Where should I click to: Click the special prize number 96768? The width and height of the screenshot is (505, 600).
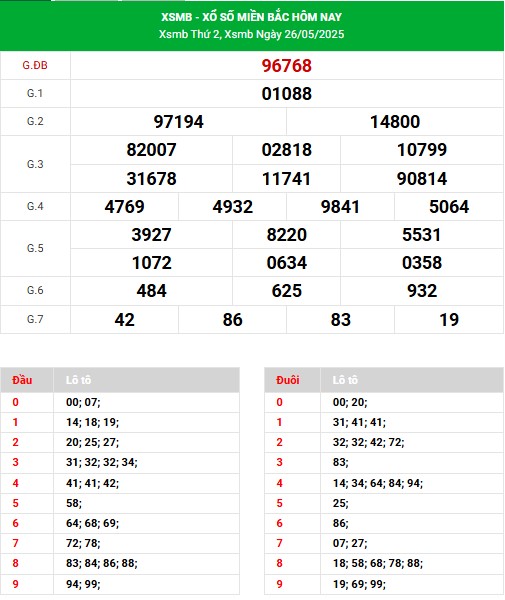[x=287, y=66]
